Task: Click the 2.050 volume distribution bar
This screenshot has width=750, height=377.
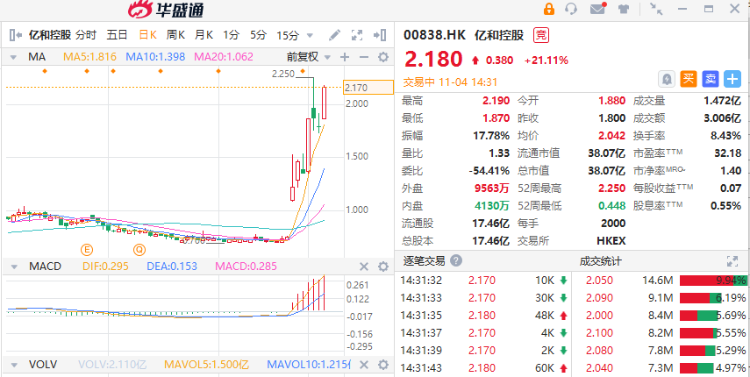Action: pyautogui.click(x=713, y=280)
